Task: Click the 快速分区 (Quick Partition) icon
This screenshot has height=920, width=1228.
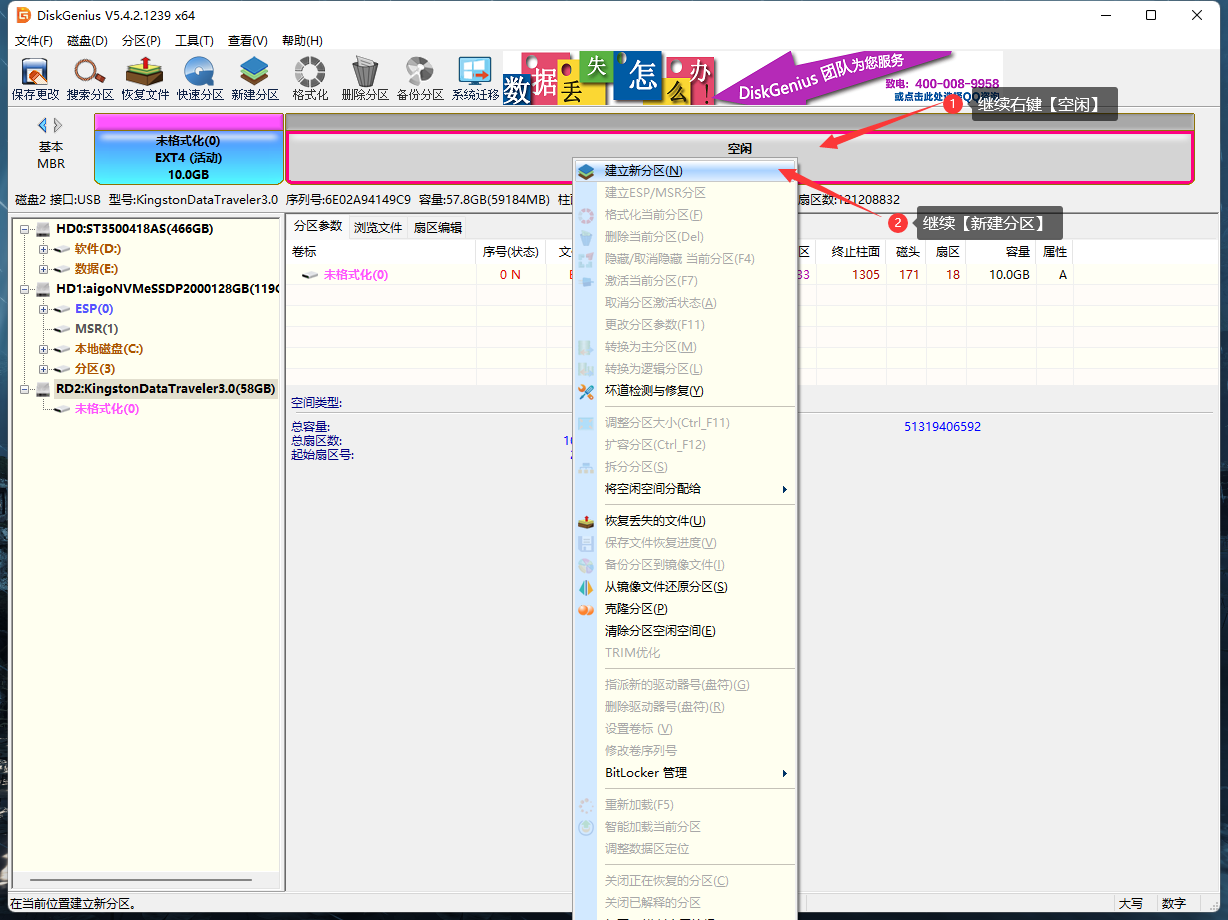Action: (200, 78)
